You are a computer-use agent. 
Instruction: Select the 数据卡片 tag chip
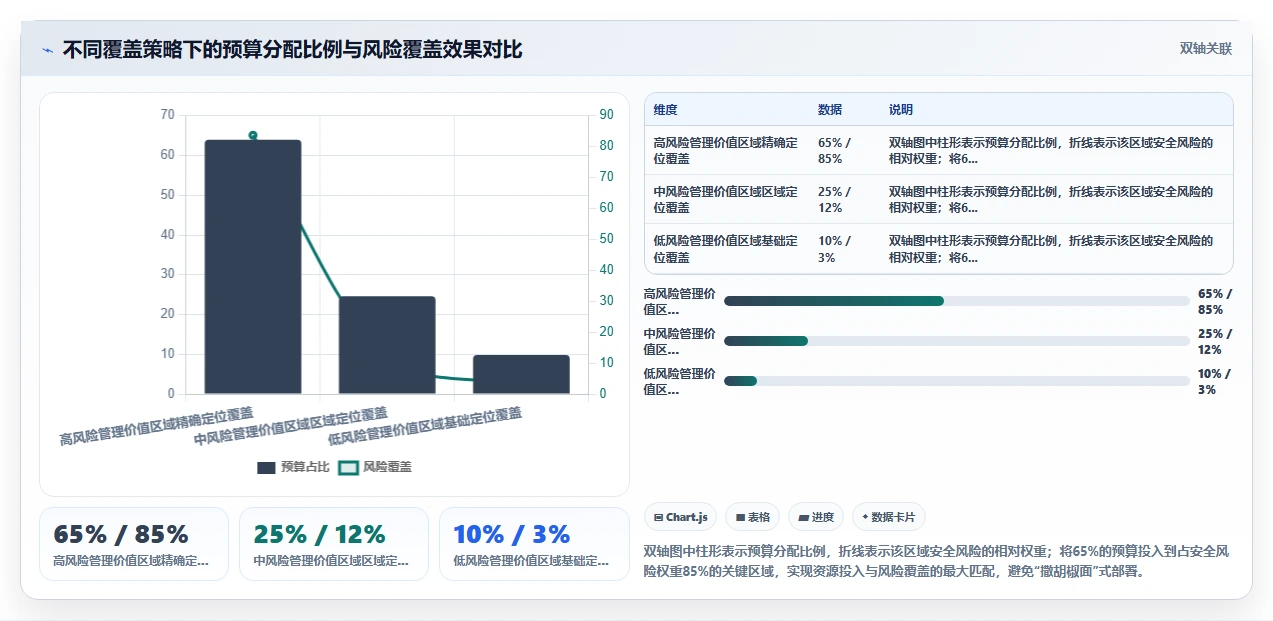pyautogui.click(x=889, y=517)
